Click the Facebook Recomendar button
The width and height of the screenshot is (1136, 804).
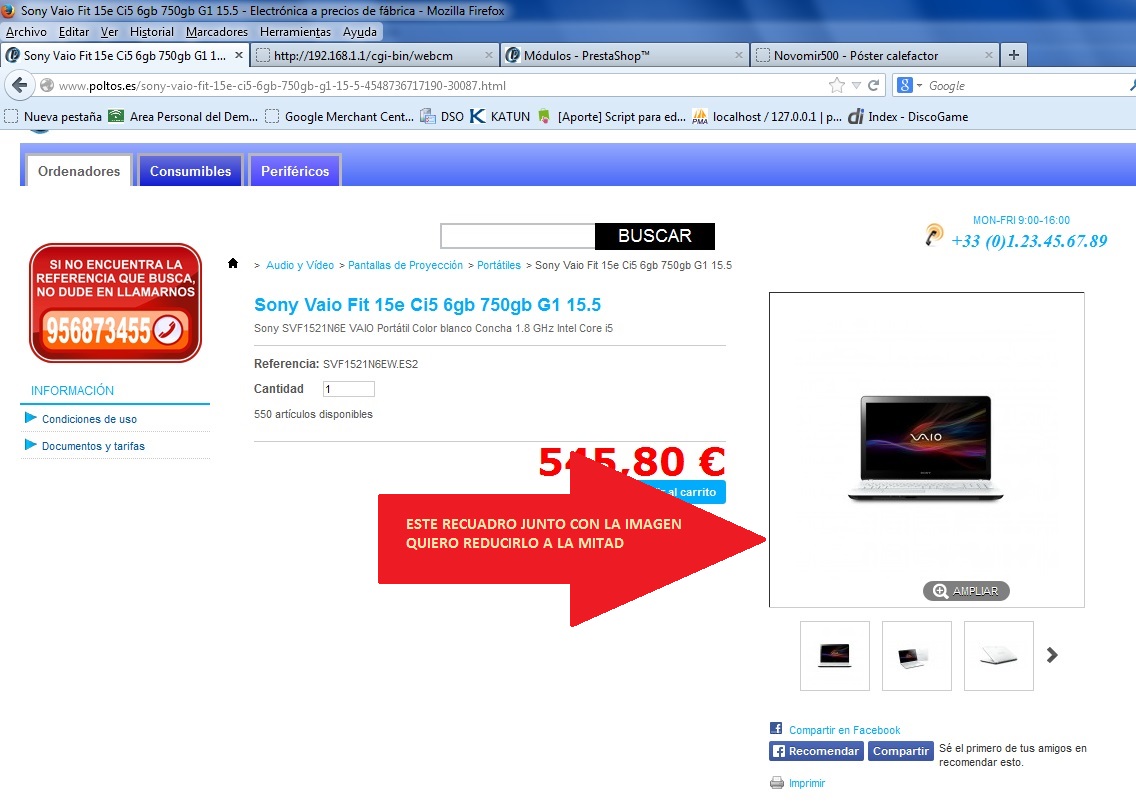coord(816,751)
